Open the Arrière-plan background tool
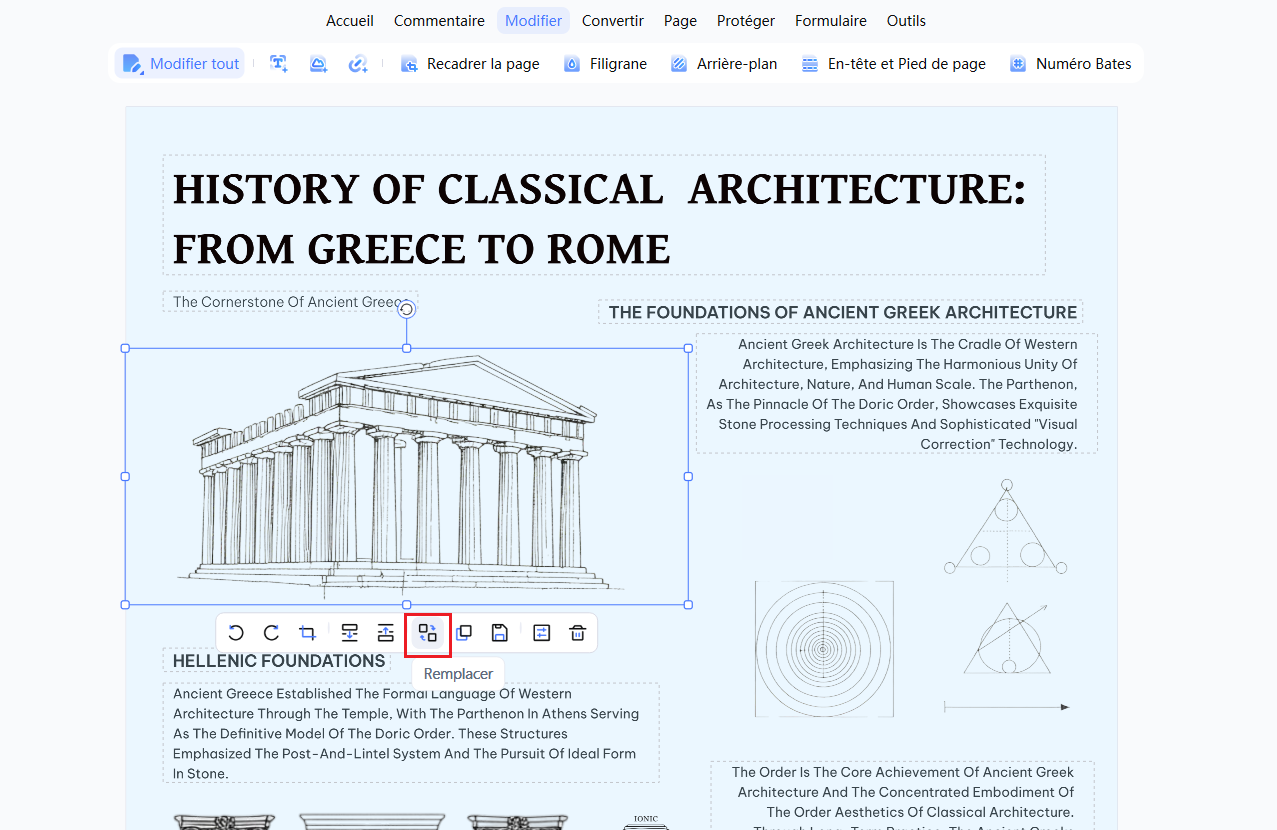This screenshot has height=830, width=1277. point(724,64)
